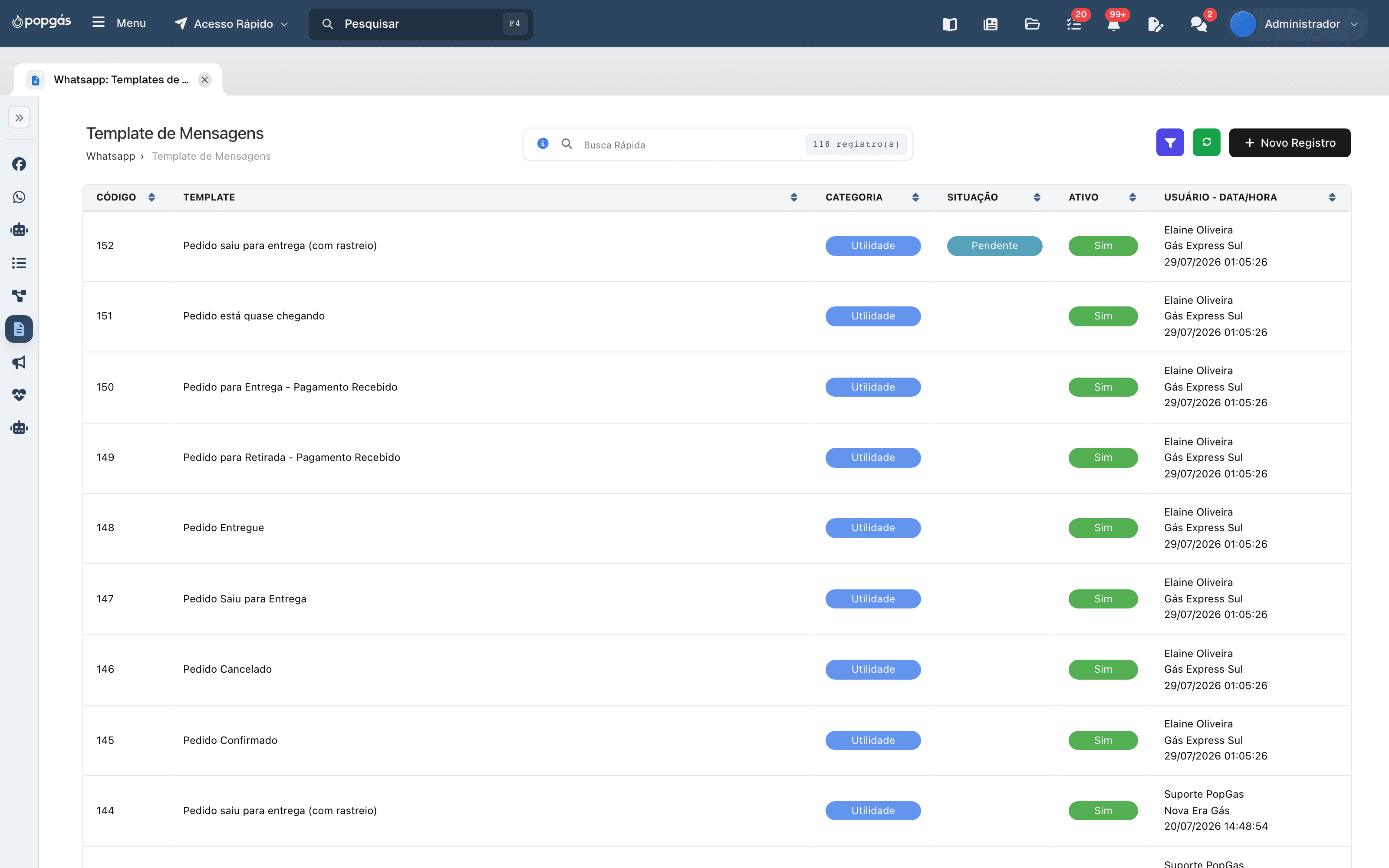Click the Whatsapp breadcrumb link
The width and height of the screenshot is (1389, 868).
[111, 156]
